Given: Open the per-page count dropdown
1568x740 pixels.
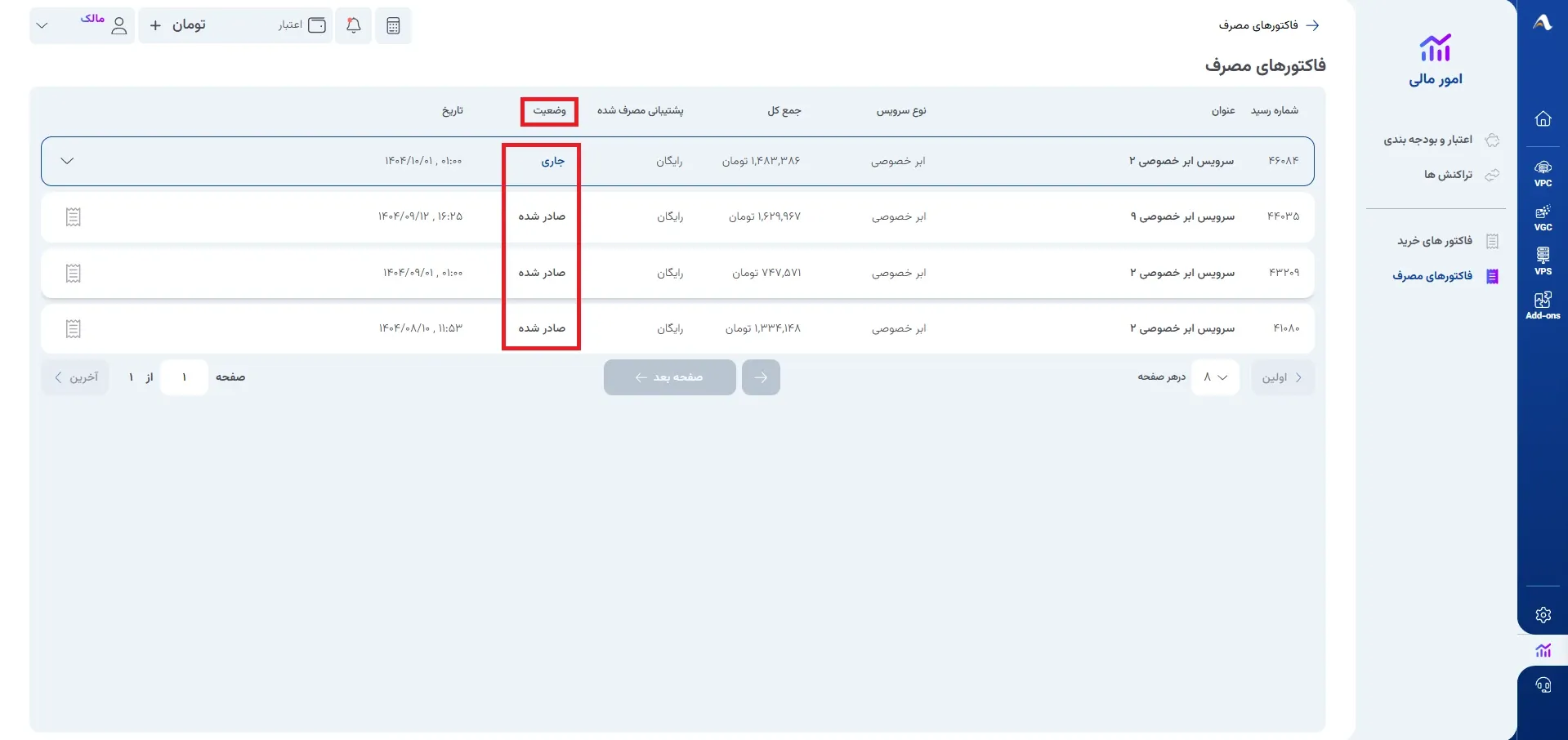Looking at the screenshot, I should pyautogui.click(x=1215, y=377).
